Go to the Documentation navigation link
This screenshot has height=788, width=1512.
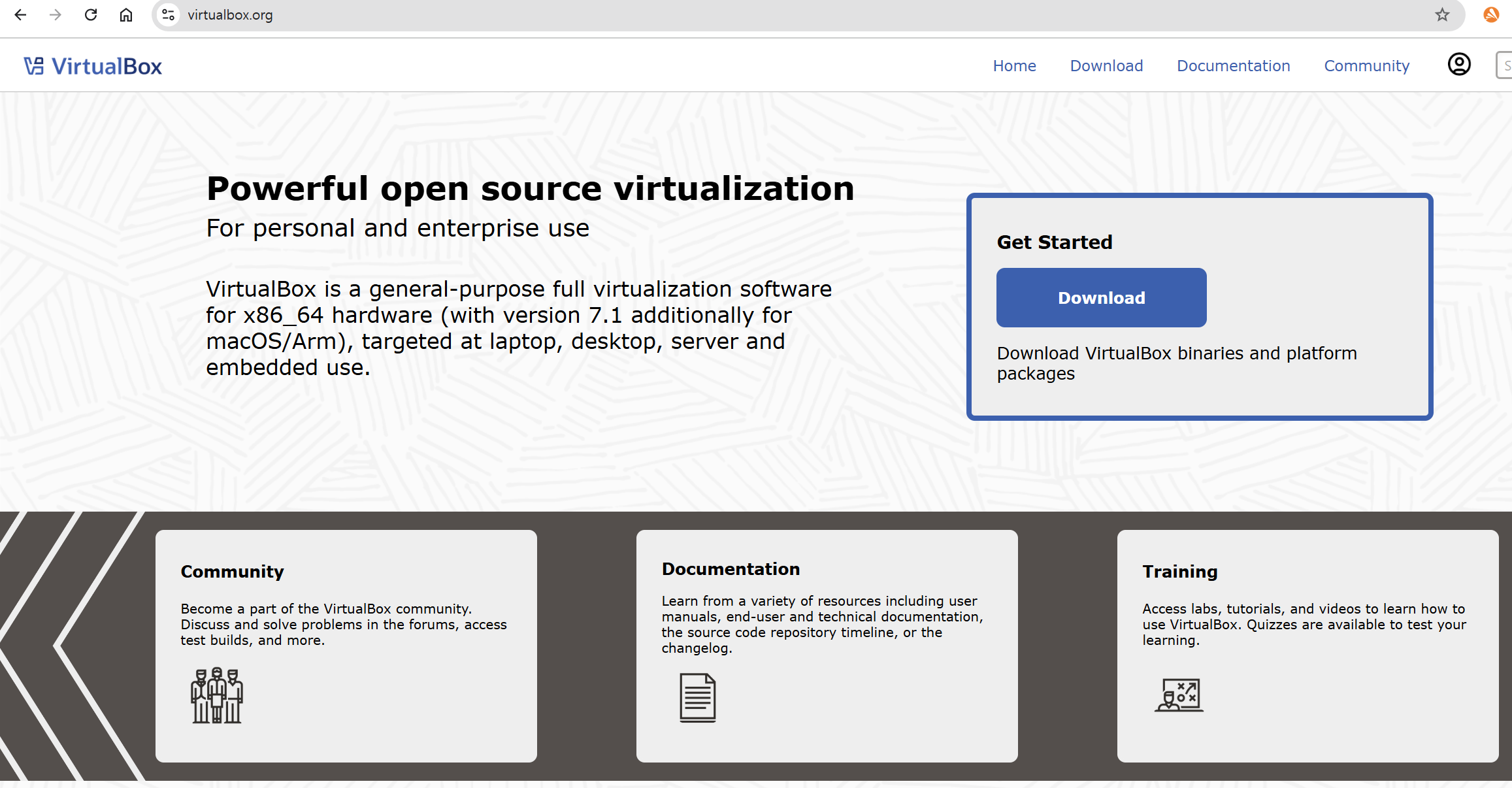[1233, 66]
